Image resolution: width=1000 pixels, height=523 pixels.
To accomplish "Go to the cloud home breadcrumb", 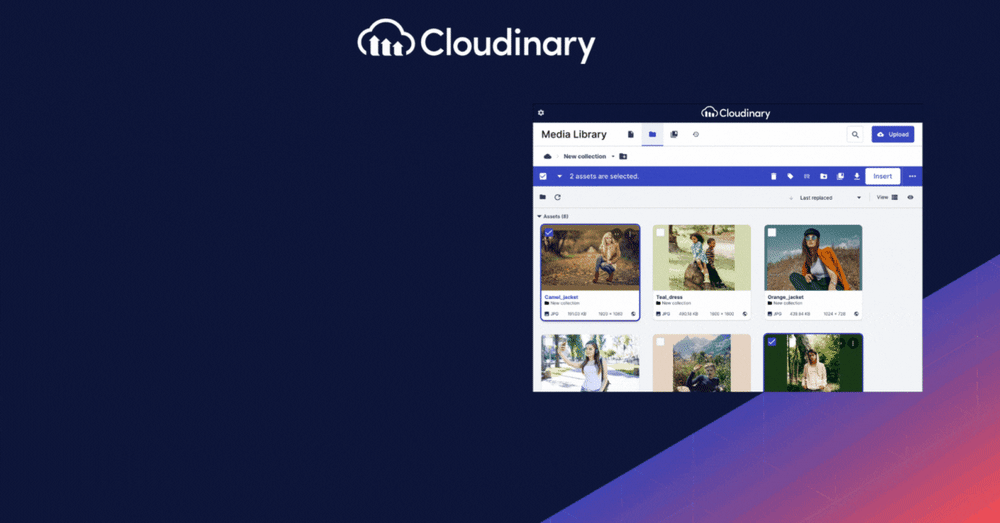I will tap(547, 156).
